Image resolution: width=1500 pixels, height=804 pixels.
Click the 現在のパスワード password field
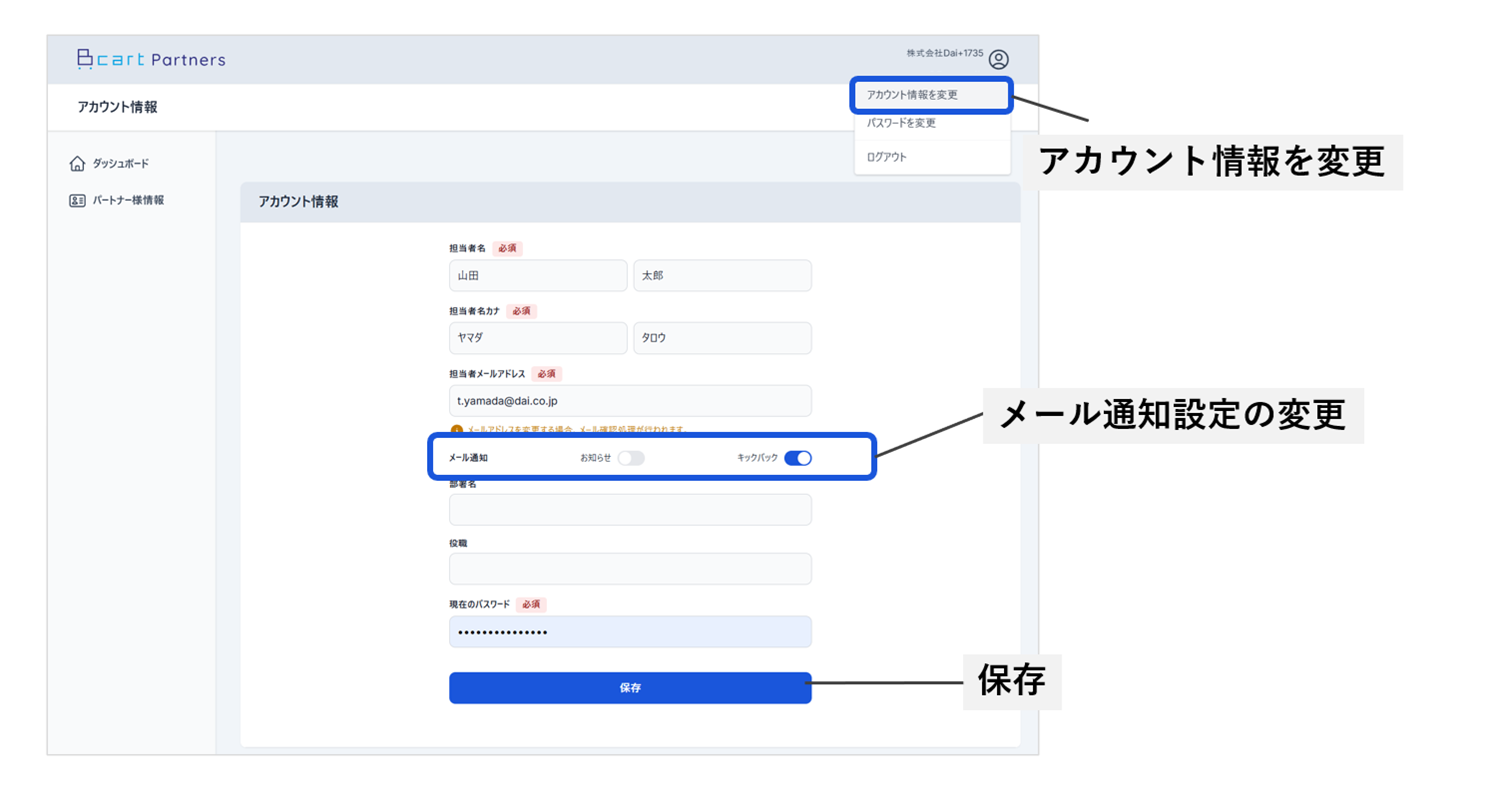[630, 632]
